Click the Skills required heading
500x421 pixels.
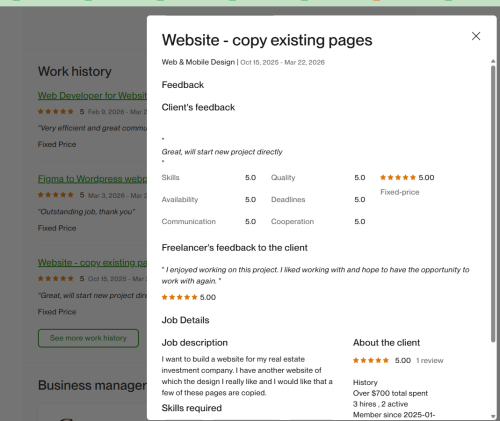pyautogui.click(x=192, y=408)
